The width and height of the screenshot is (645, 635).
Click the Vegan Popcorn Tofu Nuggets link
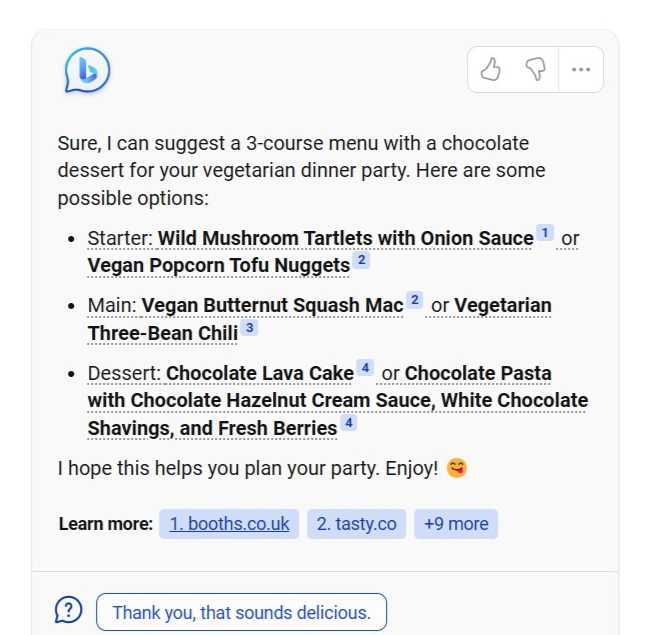pos(218,265)
